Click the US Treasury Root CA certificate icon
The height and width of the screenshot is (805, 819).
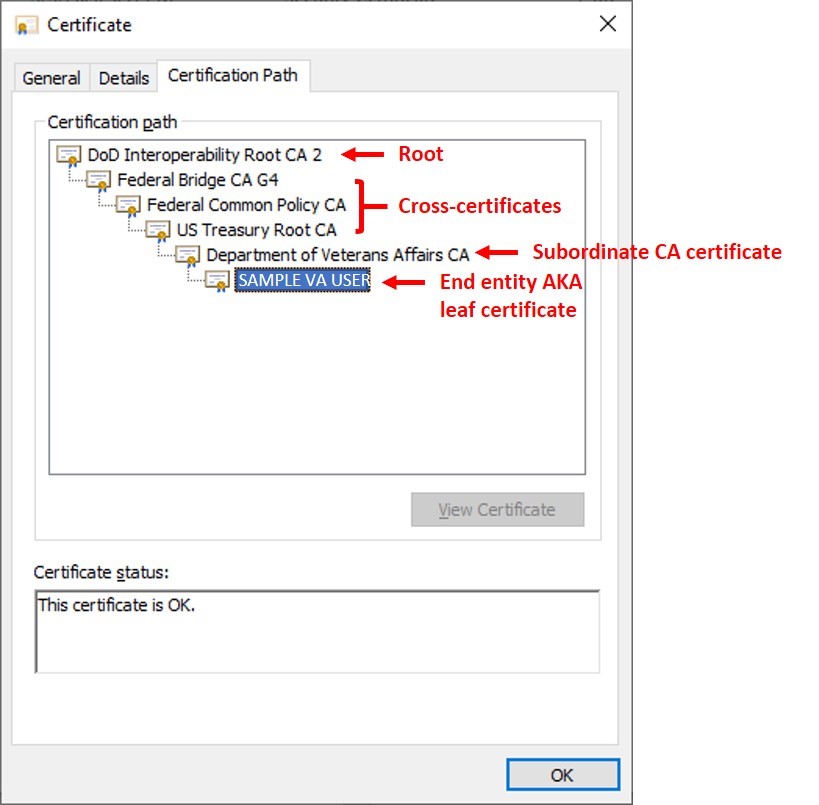point(158,231)
